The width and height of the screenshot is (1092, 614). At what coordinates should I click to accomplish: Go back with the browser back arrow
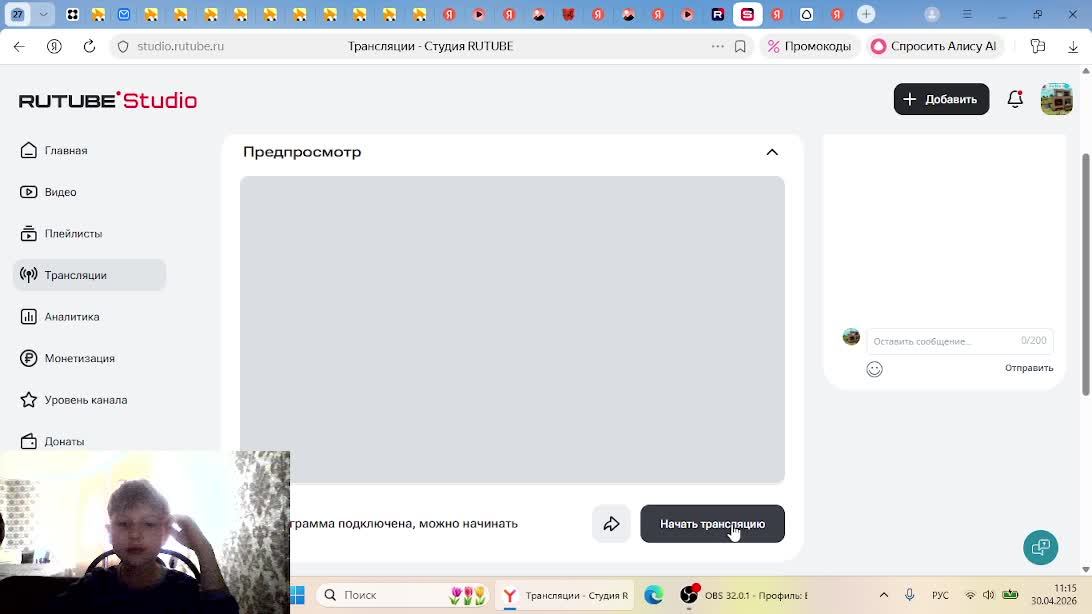(19, 46)
